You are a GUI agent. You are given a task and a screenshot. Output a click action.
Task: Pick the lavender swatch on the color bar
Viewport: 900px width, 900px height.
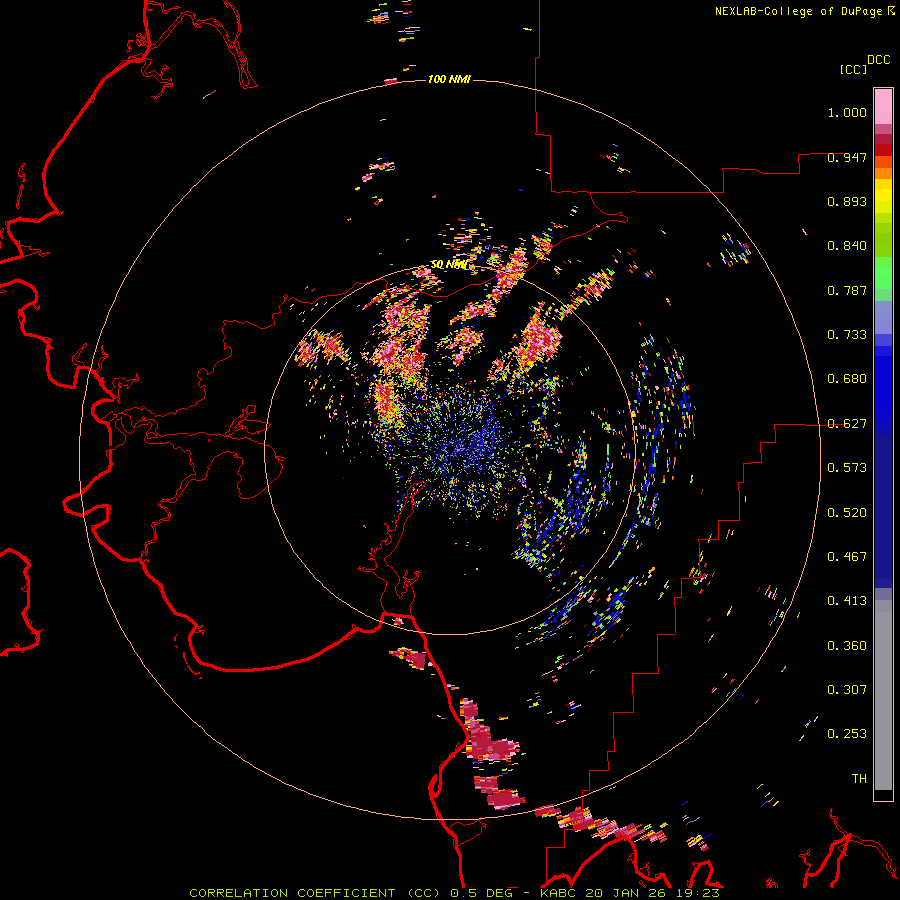click(883, 317)
